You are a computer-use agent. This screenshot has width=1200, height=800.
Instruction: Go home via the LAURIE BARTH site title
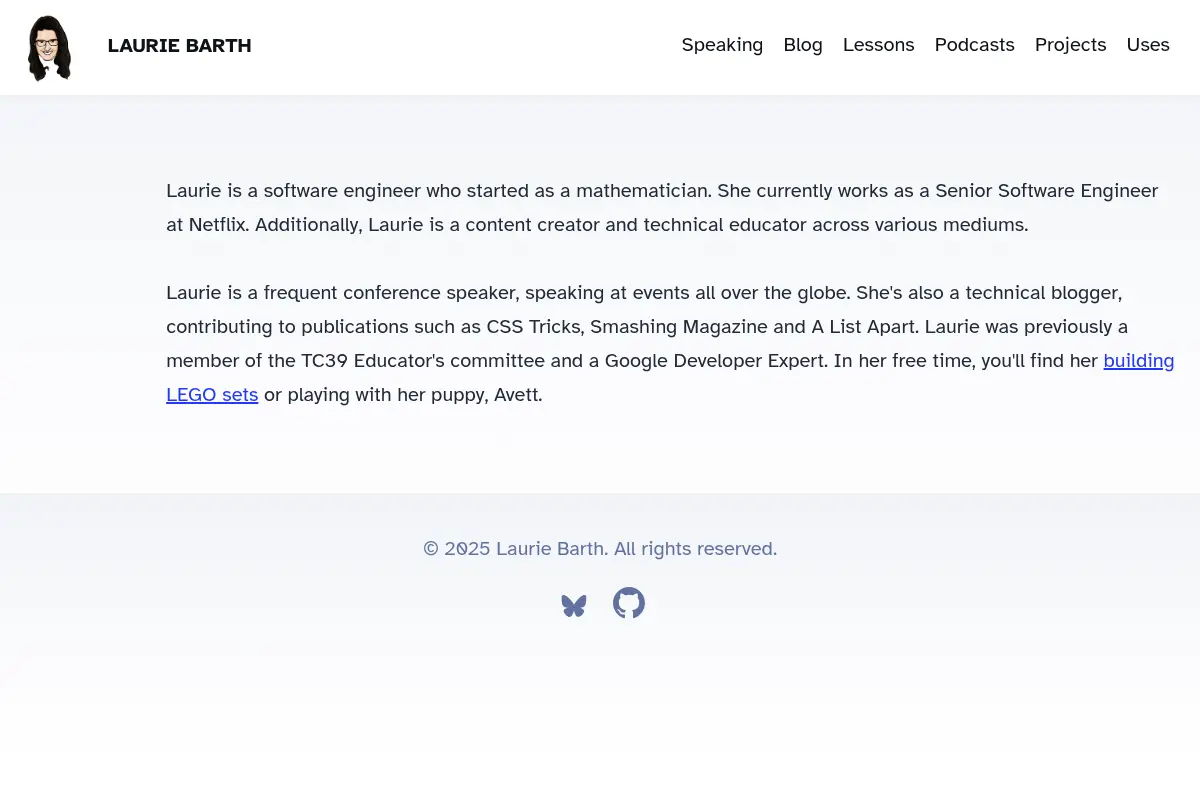click(179, 46)
